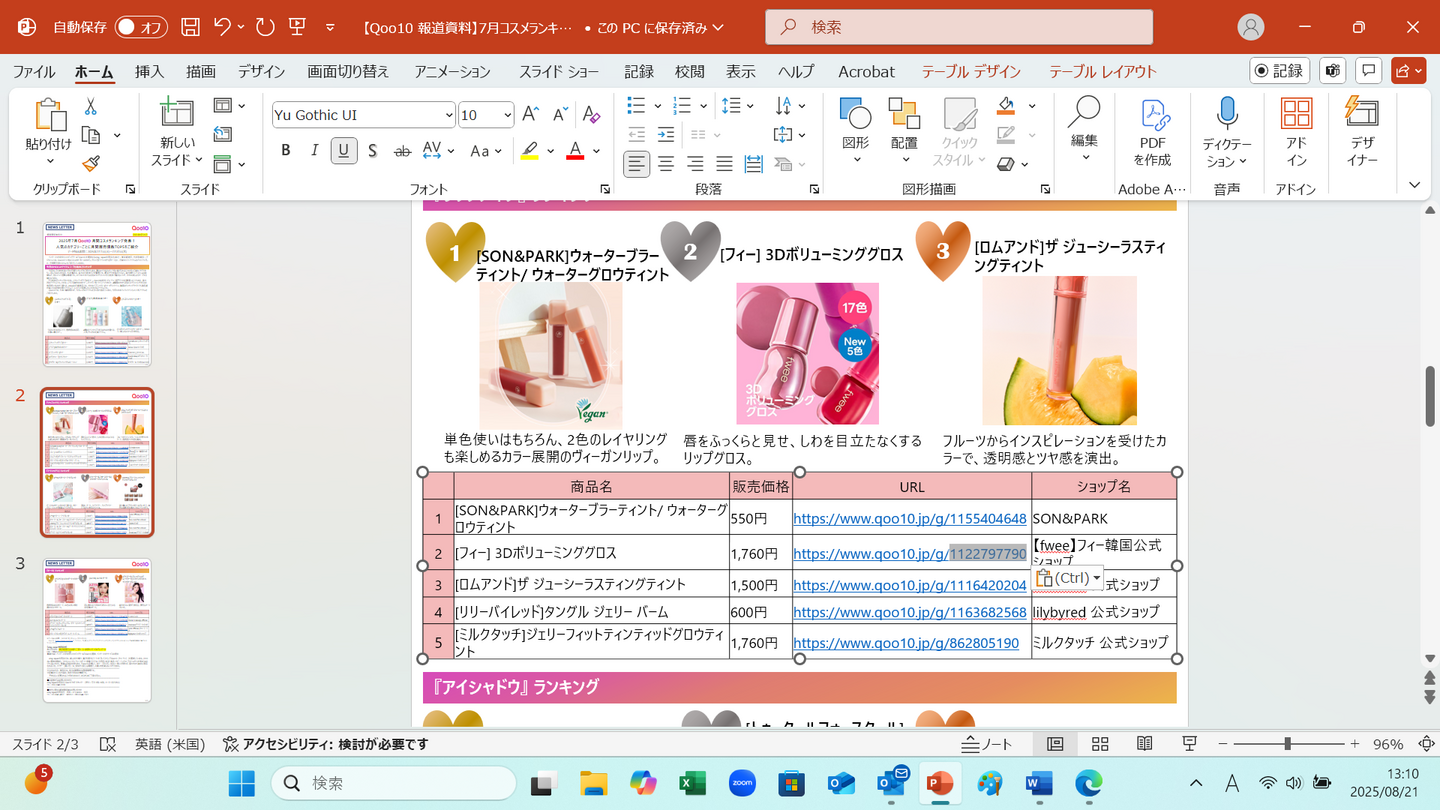
Task: Switch to Slide Sorter view icon
Action: click(x=1100, y=744)
